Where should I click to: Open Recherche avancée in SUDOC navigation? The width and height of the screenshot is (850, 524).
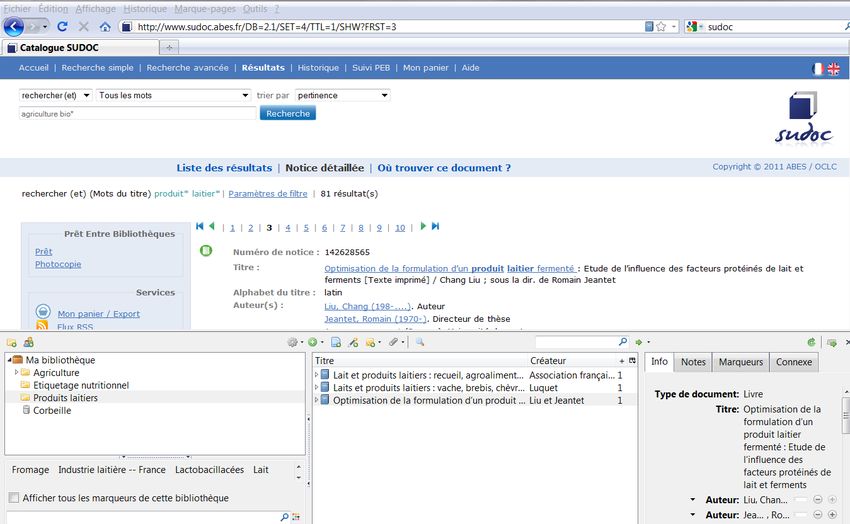(188, 68)
